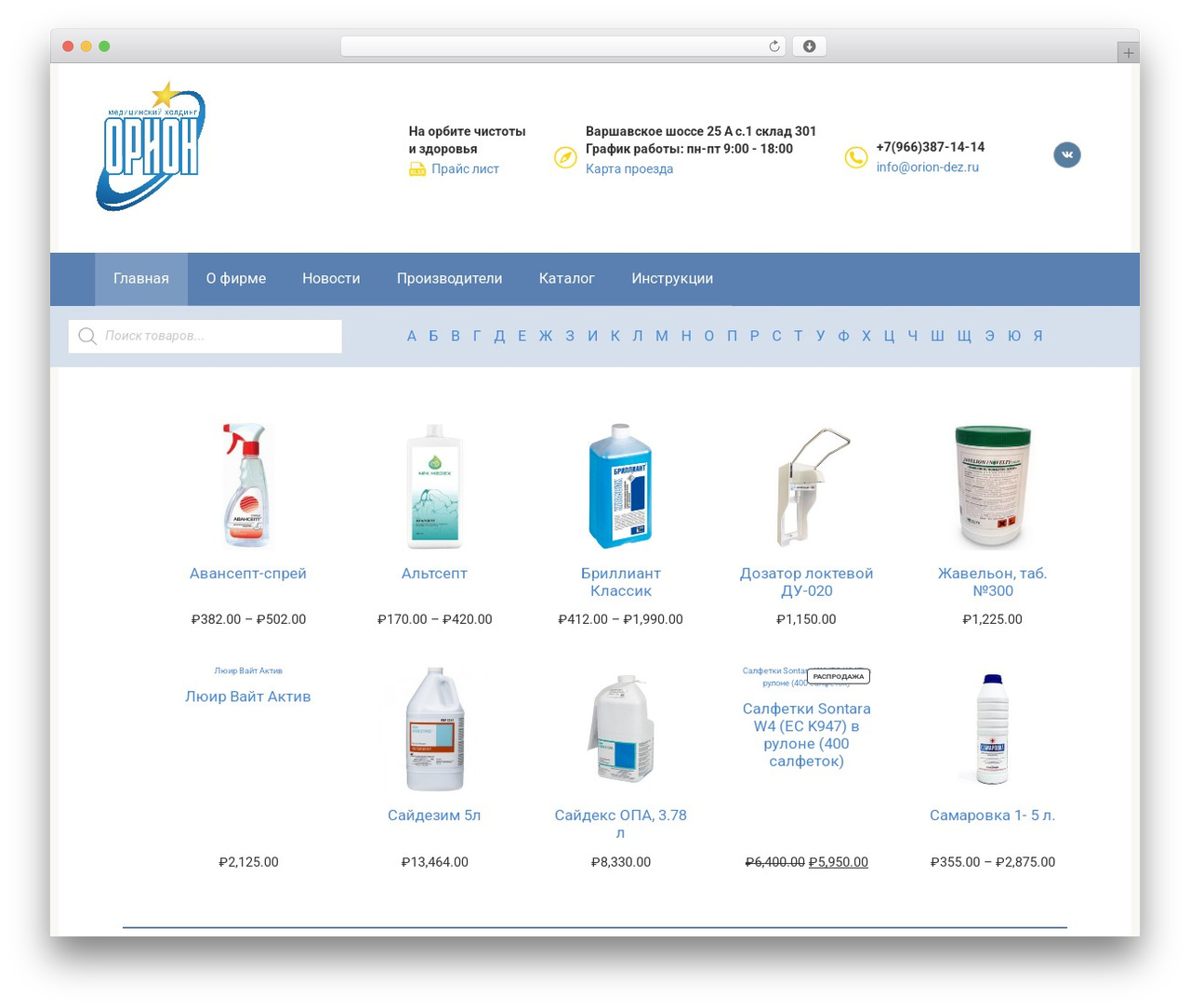Select the О фирме menu item
Image resolution: width=1190 pixels, height=1008 pixels.
click(235, 278)
